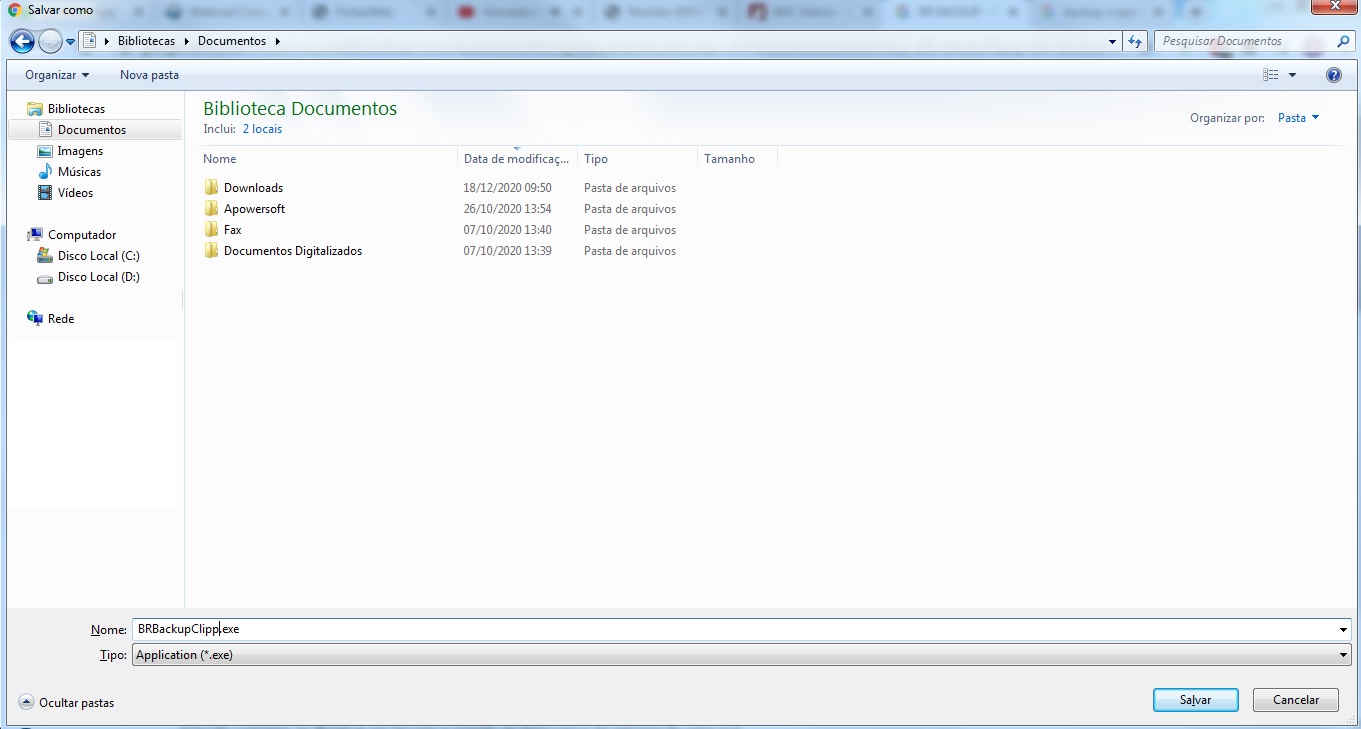Open the Organizar dropdown menu
The width and height of the screenshot is (1361, 729).
(x=57, y=75)
